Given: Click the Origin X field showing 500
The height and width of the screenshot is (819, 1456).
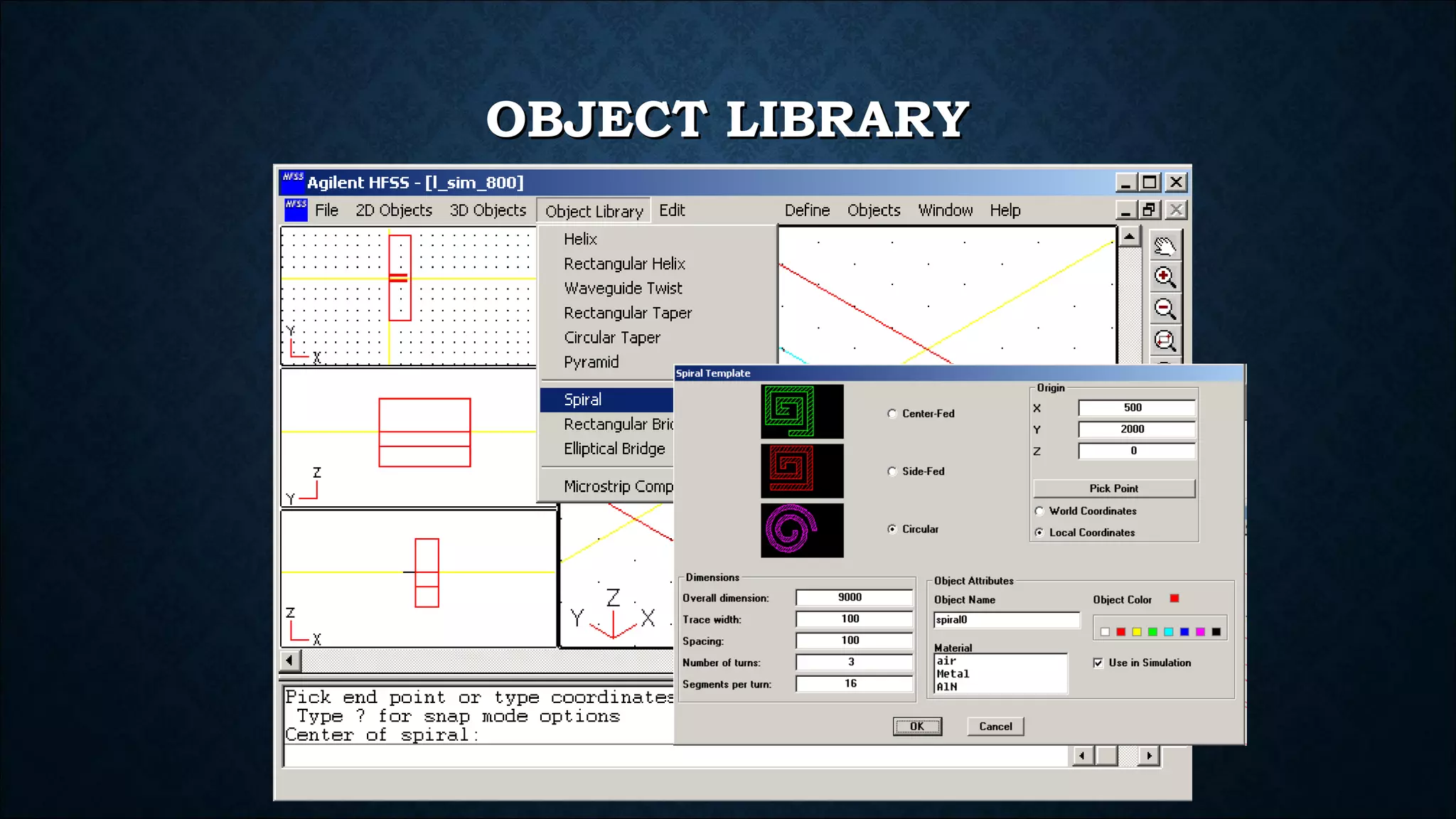Looking at the screenshot, I should [x=1137, y=408].
